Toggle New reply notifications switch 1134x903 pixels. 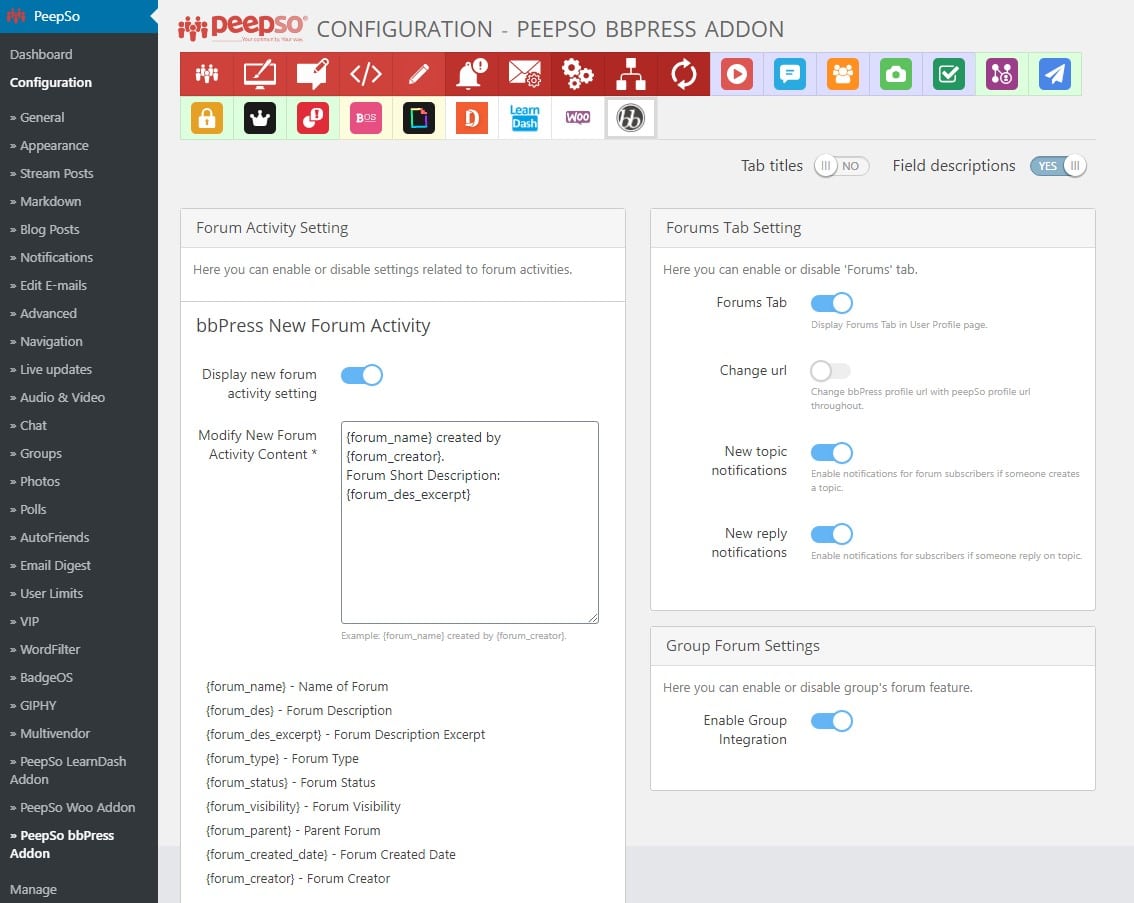point(832,534)
